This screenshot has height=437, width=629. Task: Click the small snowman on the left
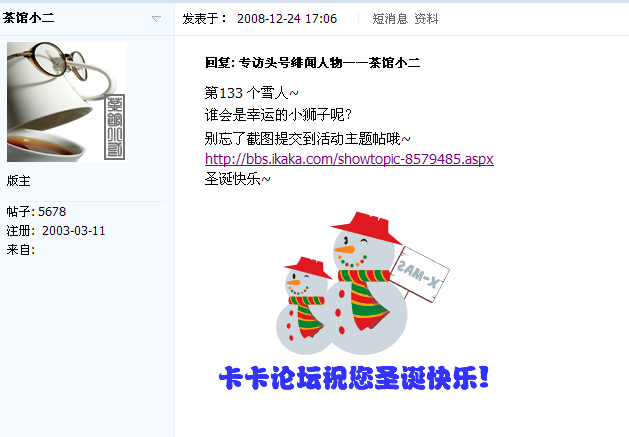[306, 305]
